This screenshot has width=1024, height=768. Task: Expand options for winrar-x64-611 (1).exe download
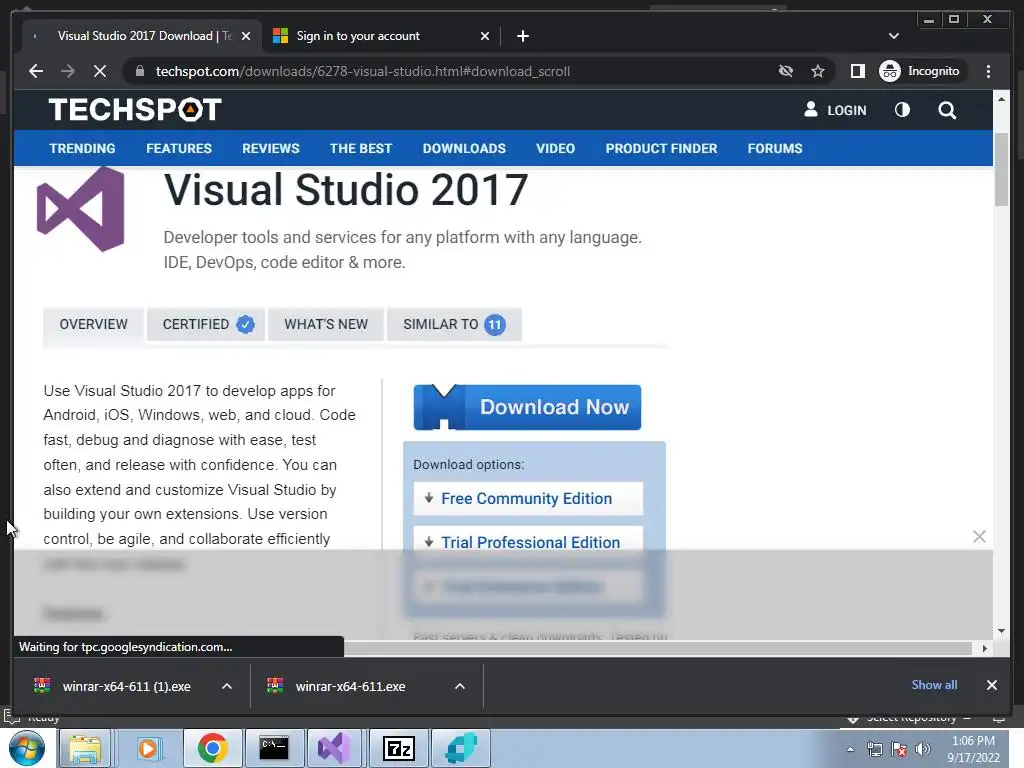click(x=227, y=686)
